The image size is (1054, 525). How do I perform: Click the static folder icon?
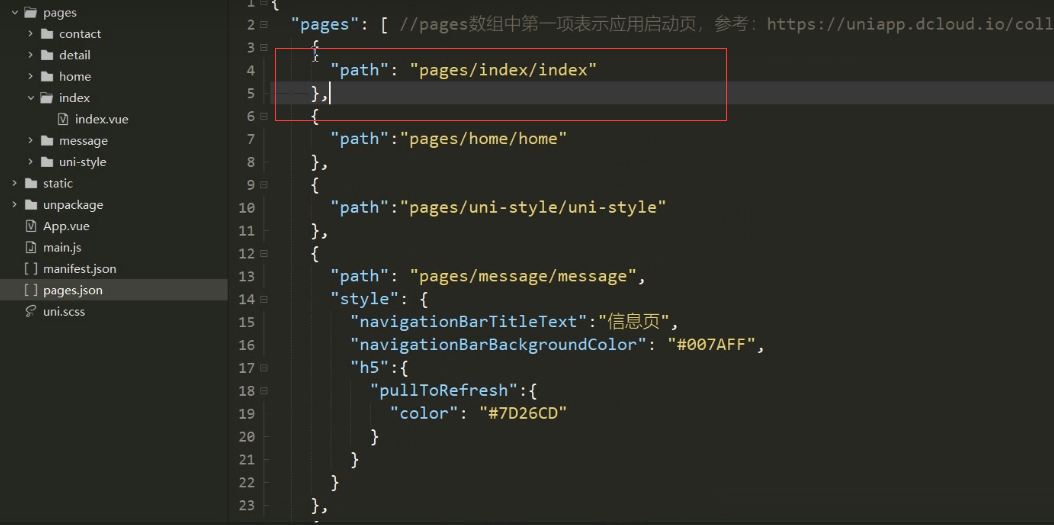coord(30,184)
